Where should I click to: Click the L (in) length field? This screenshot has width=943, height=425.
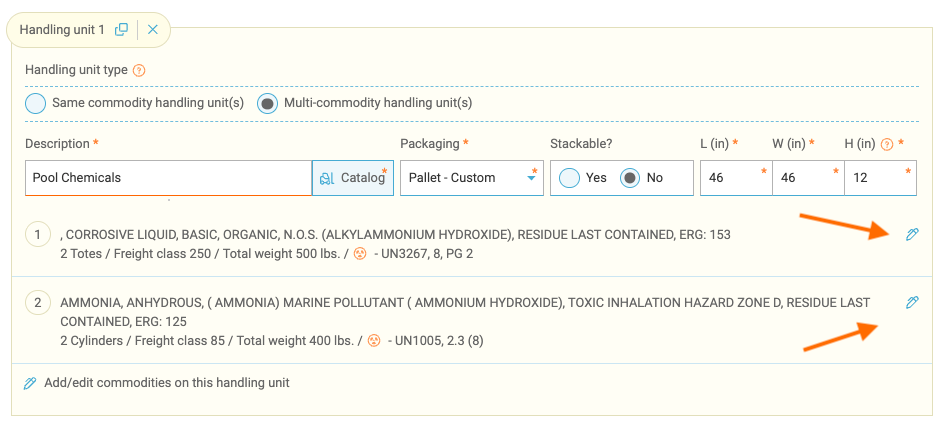736,178
